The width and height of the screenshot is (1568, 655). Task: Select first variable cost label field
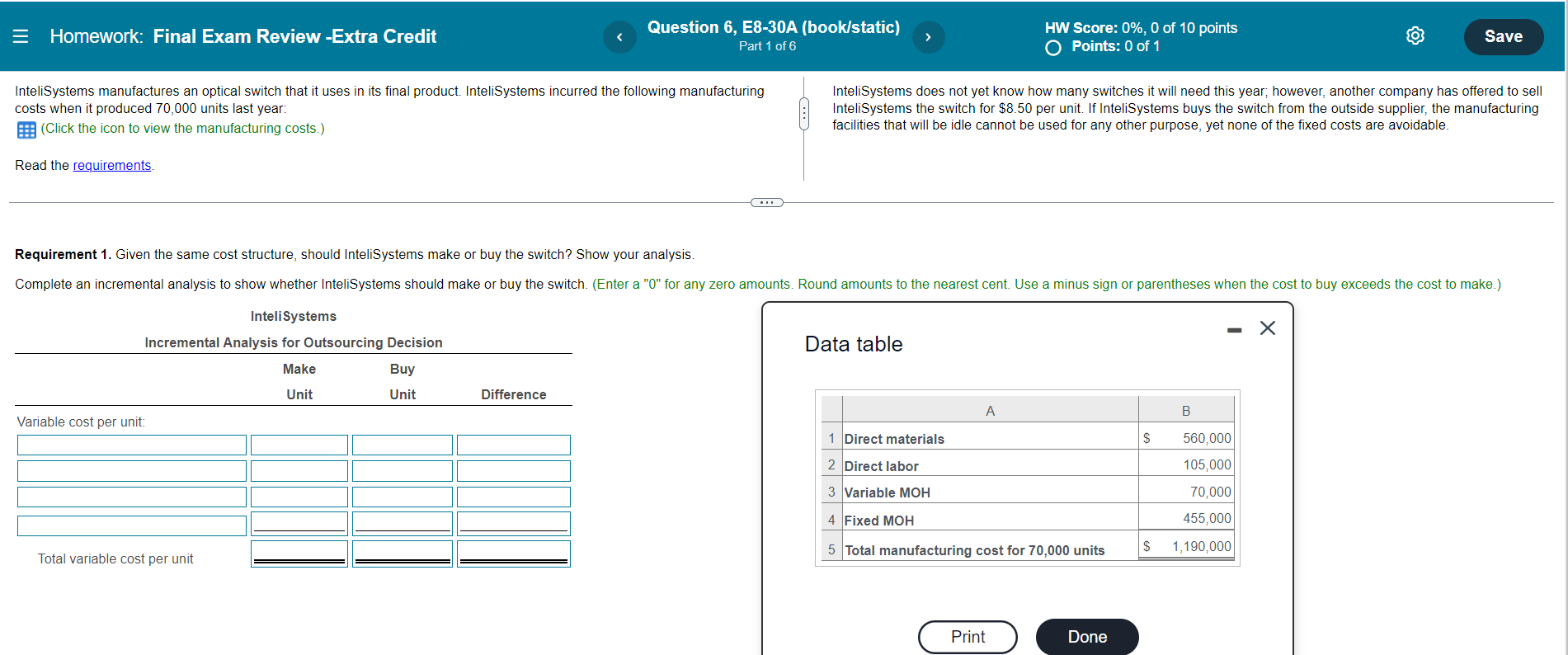coord(132,445)
